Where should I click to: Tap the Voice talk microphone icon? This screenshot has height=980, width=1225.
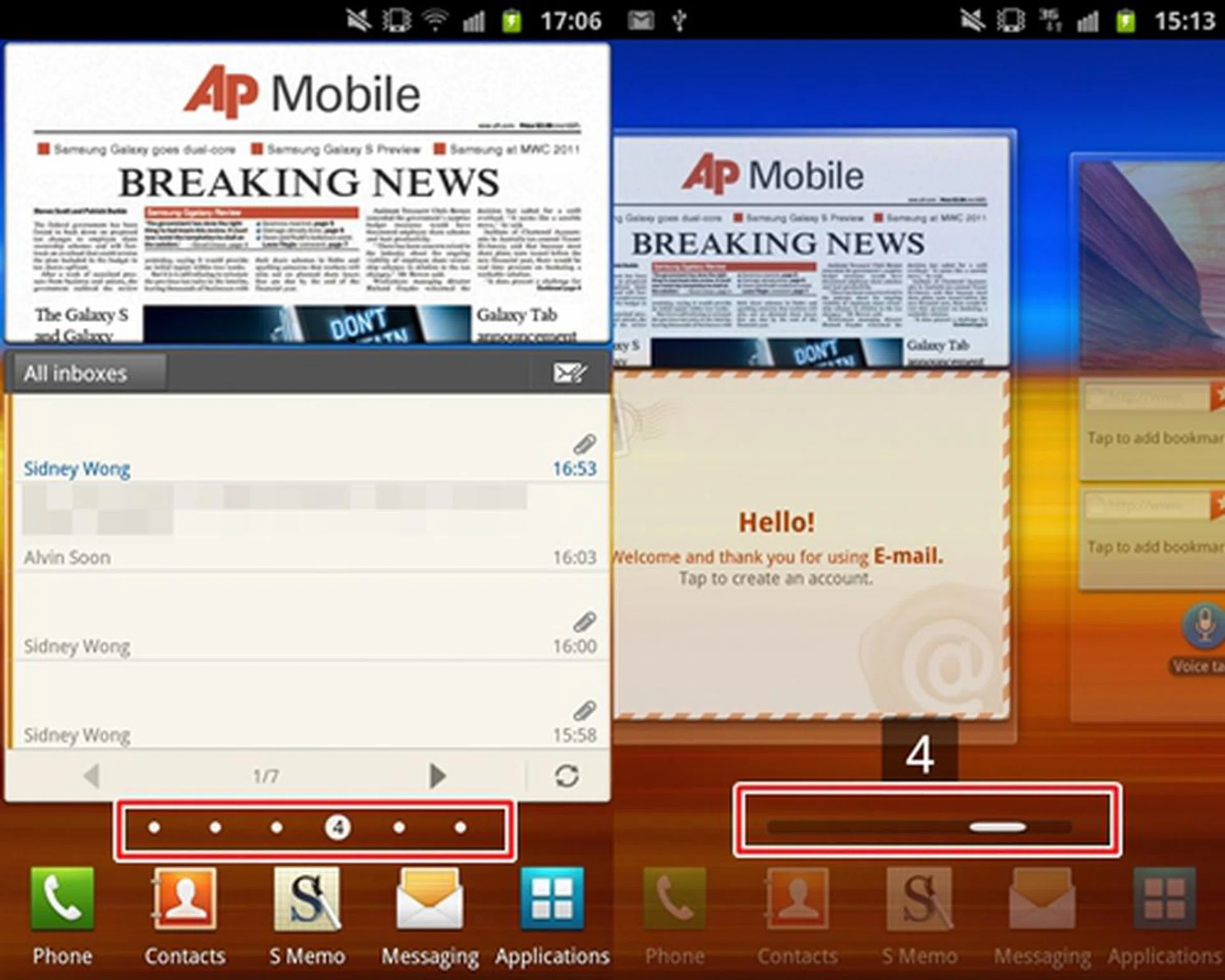(1203, 625)
